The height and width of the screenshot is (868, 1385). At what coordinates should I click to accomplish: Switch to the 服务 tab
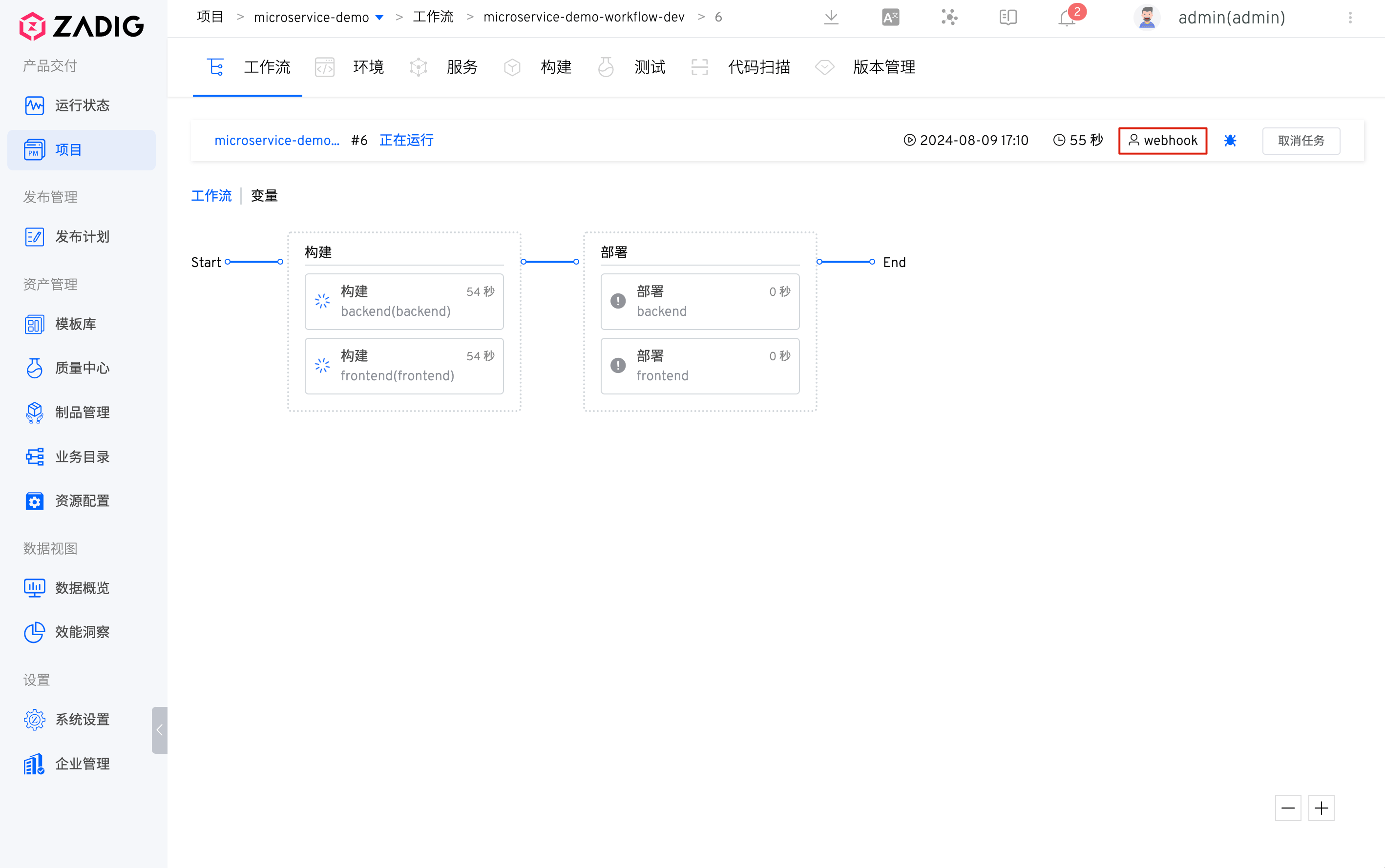point(443,67)
